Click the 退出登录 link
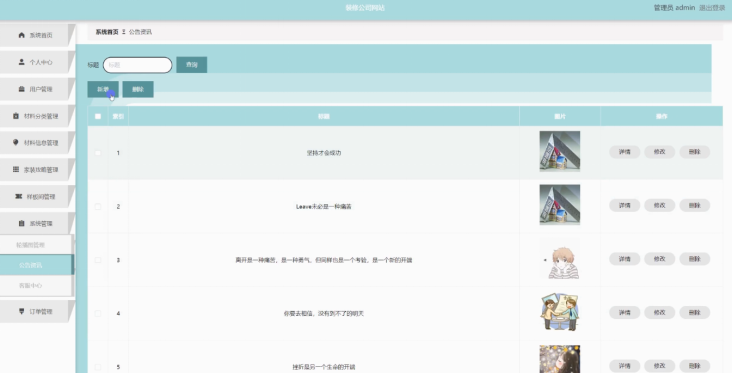The width and height of the screenshot is (733, 374). coord(712,8)
